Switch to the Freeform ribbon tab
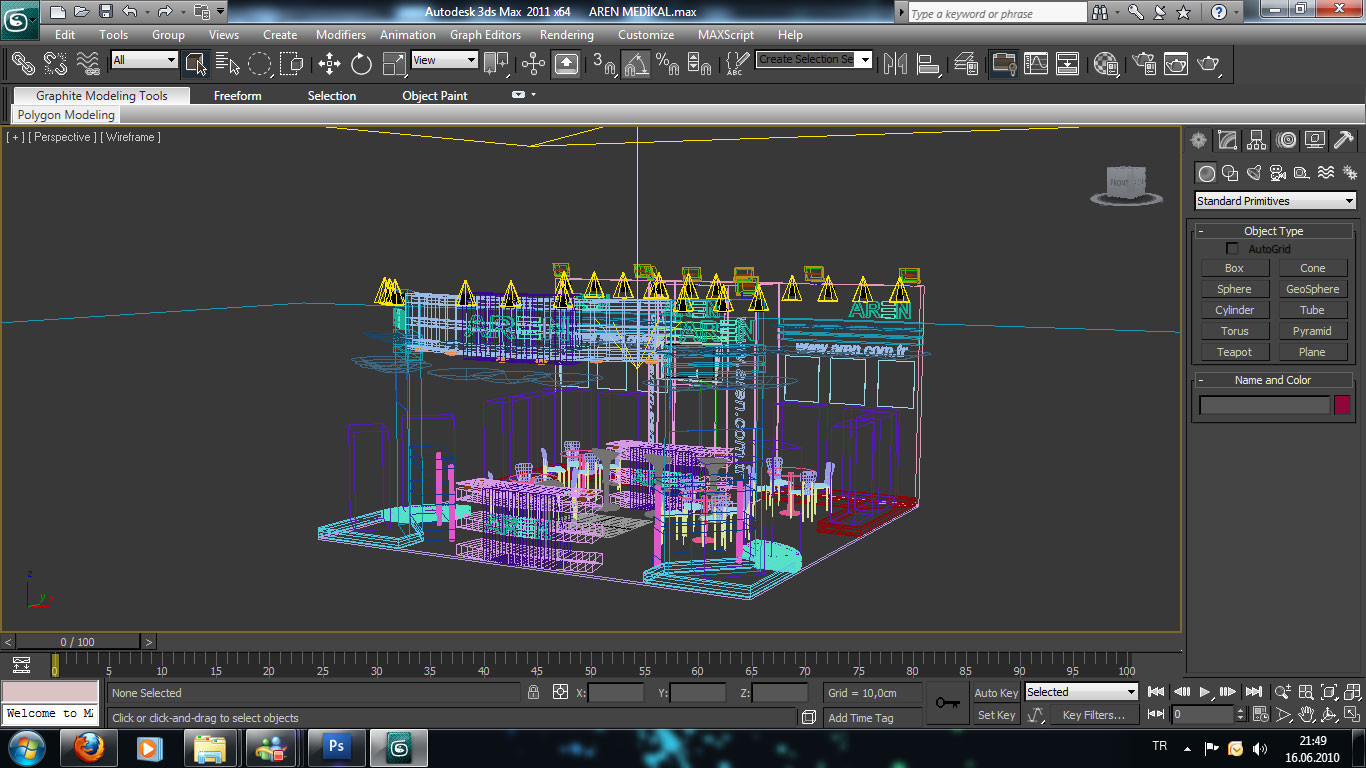Viewport: 1366px width, 768px height. pos(237,96)
